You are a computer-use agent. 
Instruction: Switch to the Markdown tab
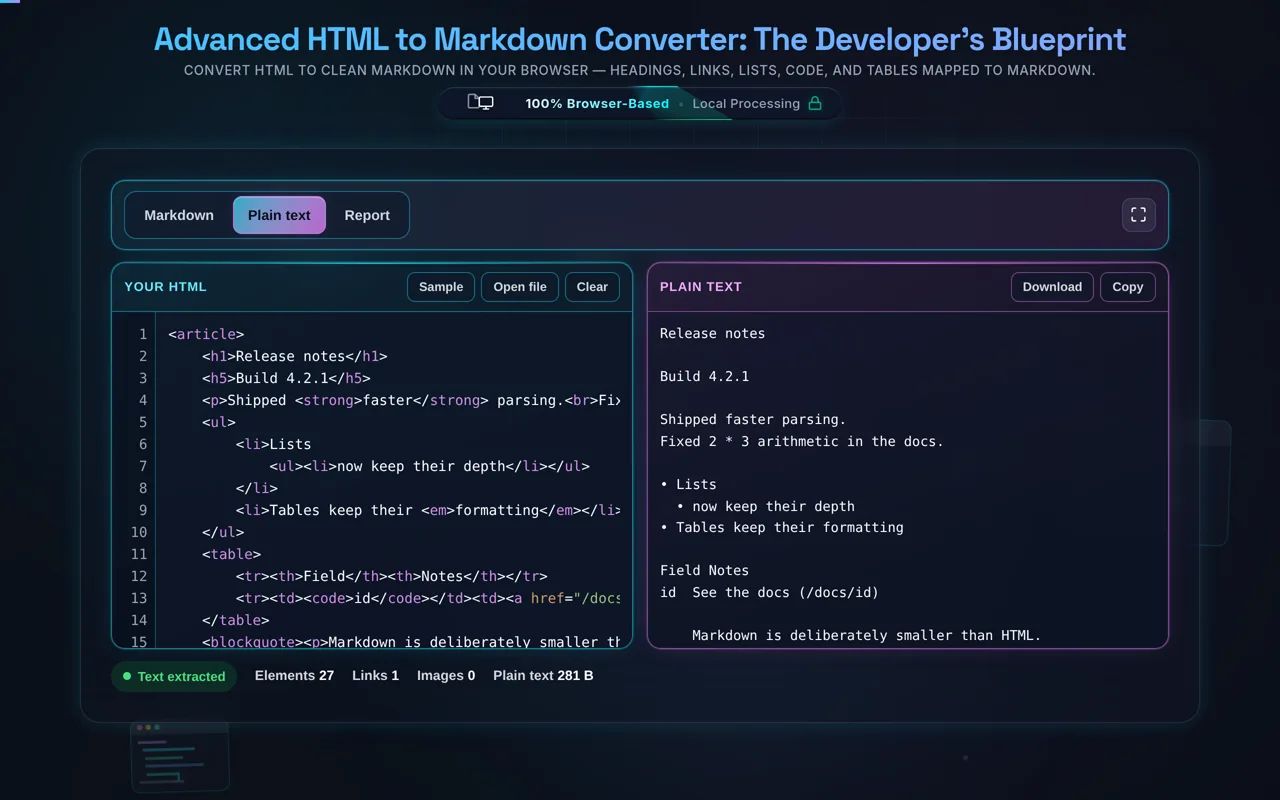[179, 215]
